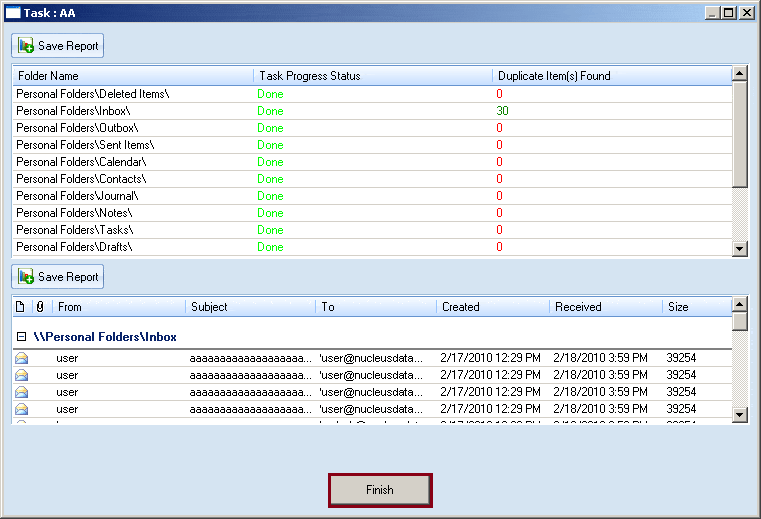This screenshot has width=761, height=519.
Task: Sort by Task Progress Status column
Action: [x=372, y=76]
